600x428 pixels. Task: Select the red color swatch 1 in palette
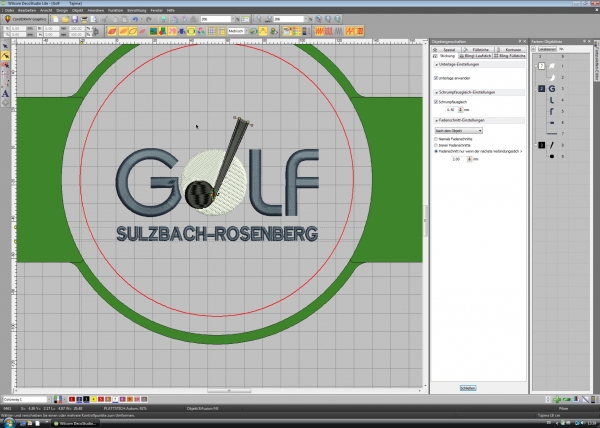(x=72, y=399)
